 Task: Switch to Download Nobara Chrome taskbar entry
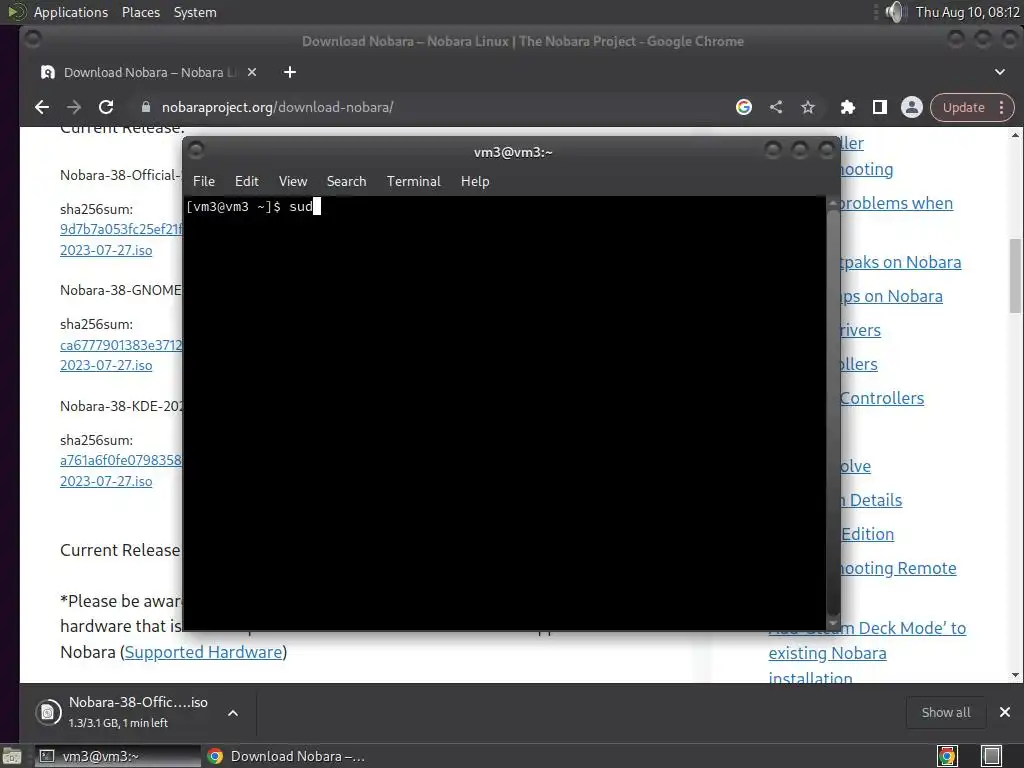286,756
